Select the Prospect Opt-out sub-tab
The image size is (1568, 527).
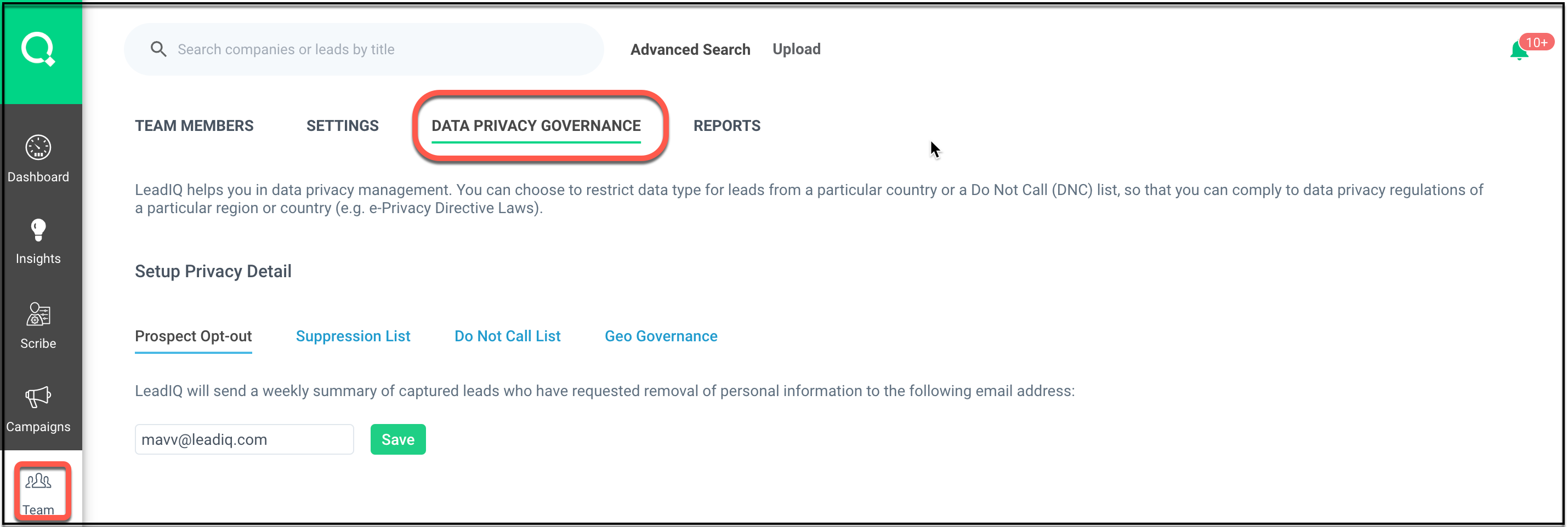(x=193, y=336)
